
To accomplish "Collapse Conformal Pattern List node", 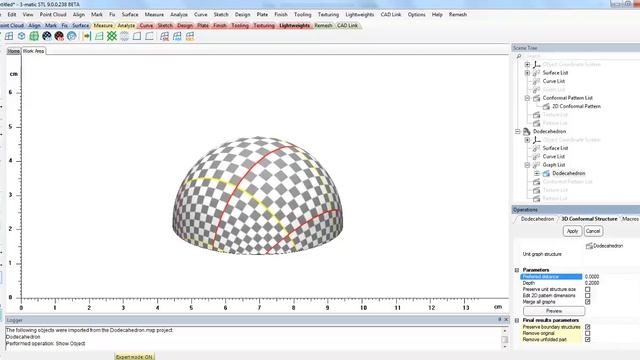I will tap(527, 98).
